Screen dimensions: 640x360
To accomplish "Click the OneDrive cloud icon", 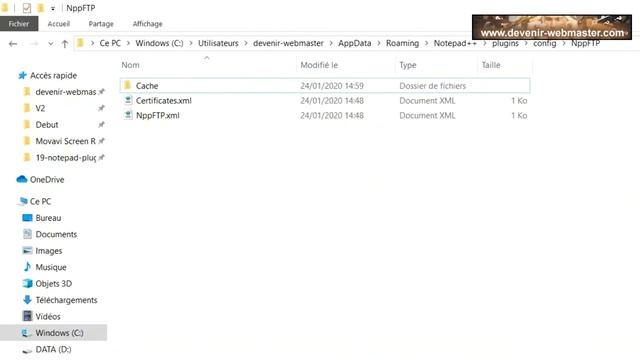I will 22,179.
